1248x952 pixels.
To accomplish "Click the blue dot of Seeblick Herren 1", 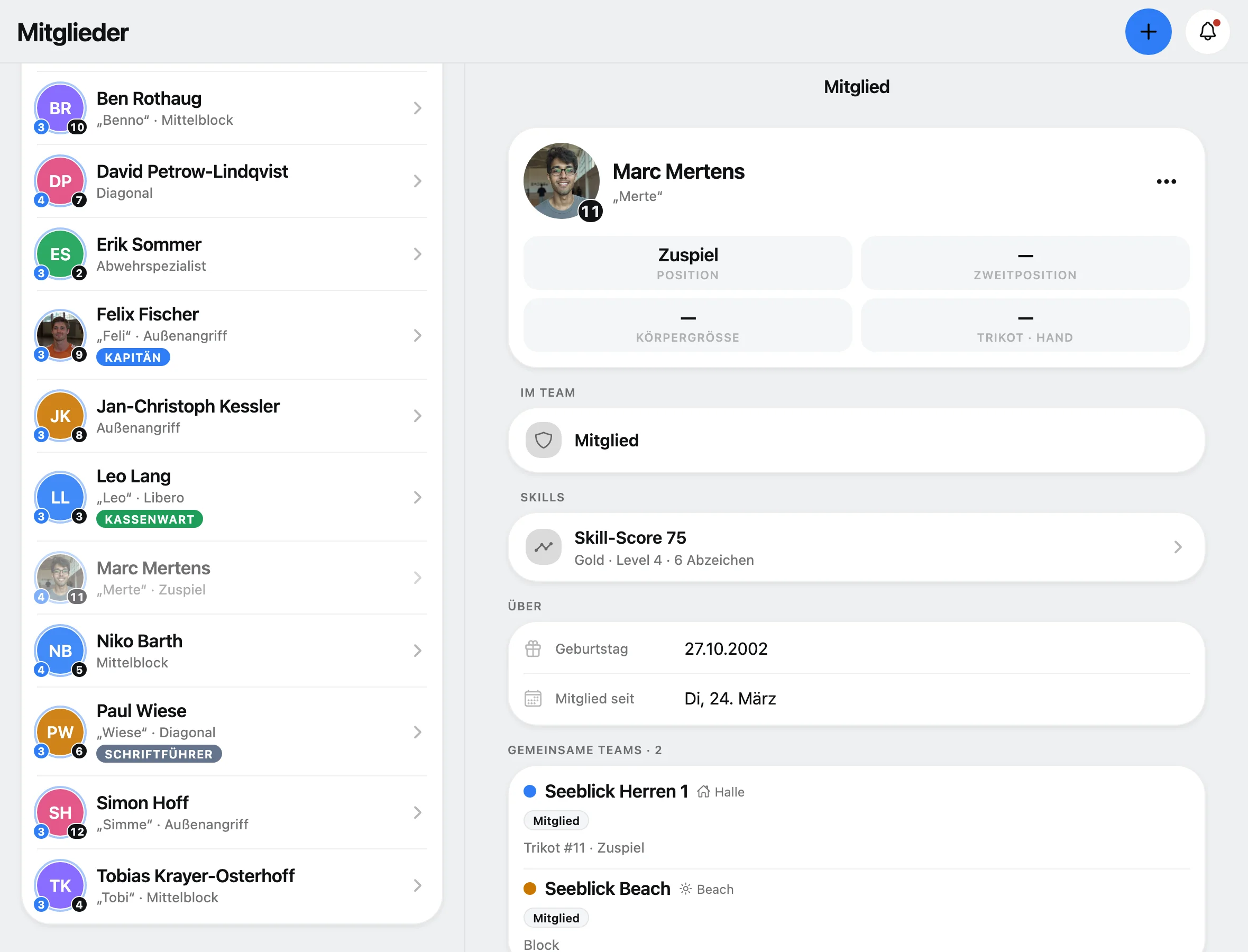I will point(530,792).
